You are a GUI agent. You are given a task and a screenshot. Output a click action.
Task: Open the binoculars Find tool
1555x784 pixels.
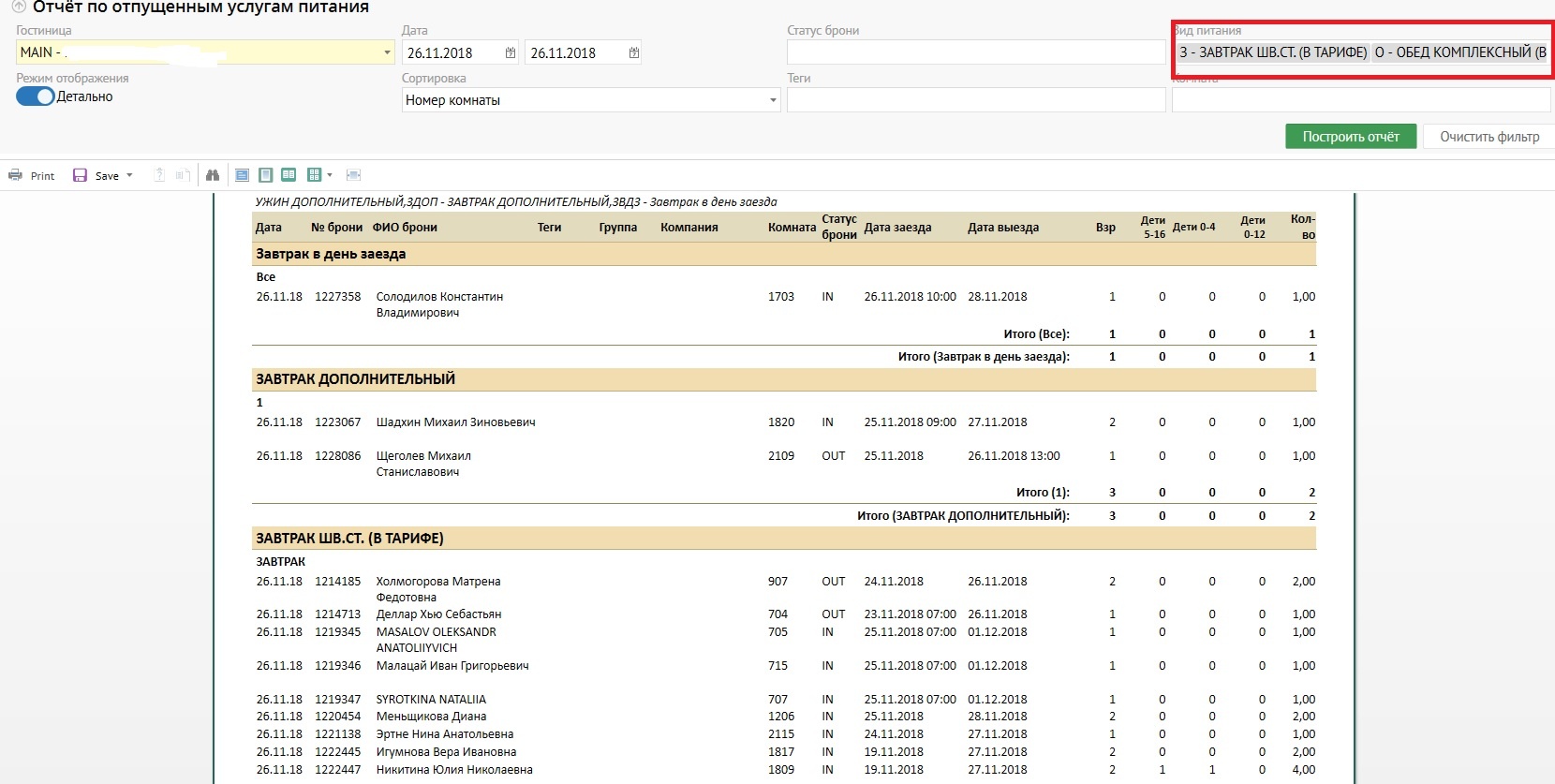213,175
